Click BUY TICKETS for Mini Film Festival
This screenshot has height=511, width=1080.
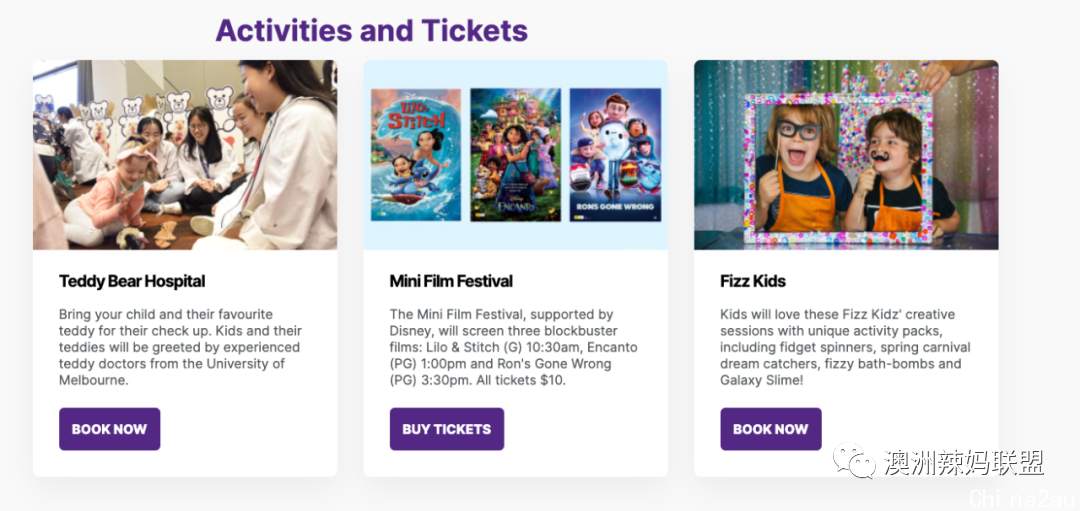pos(446,429)
